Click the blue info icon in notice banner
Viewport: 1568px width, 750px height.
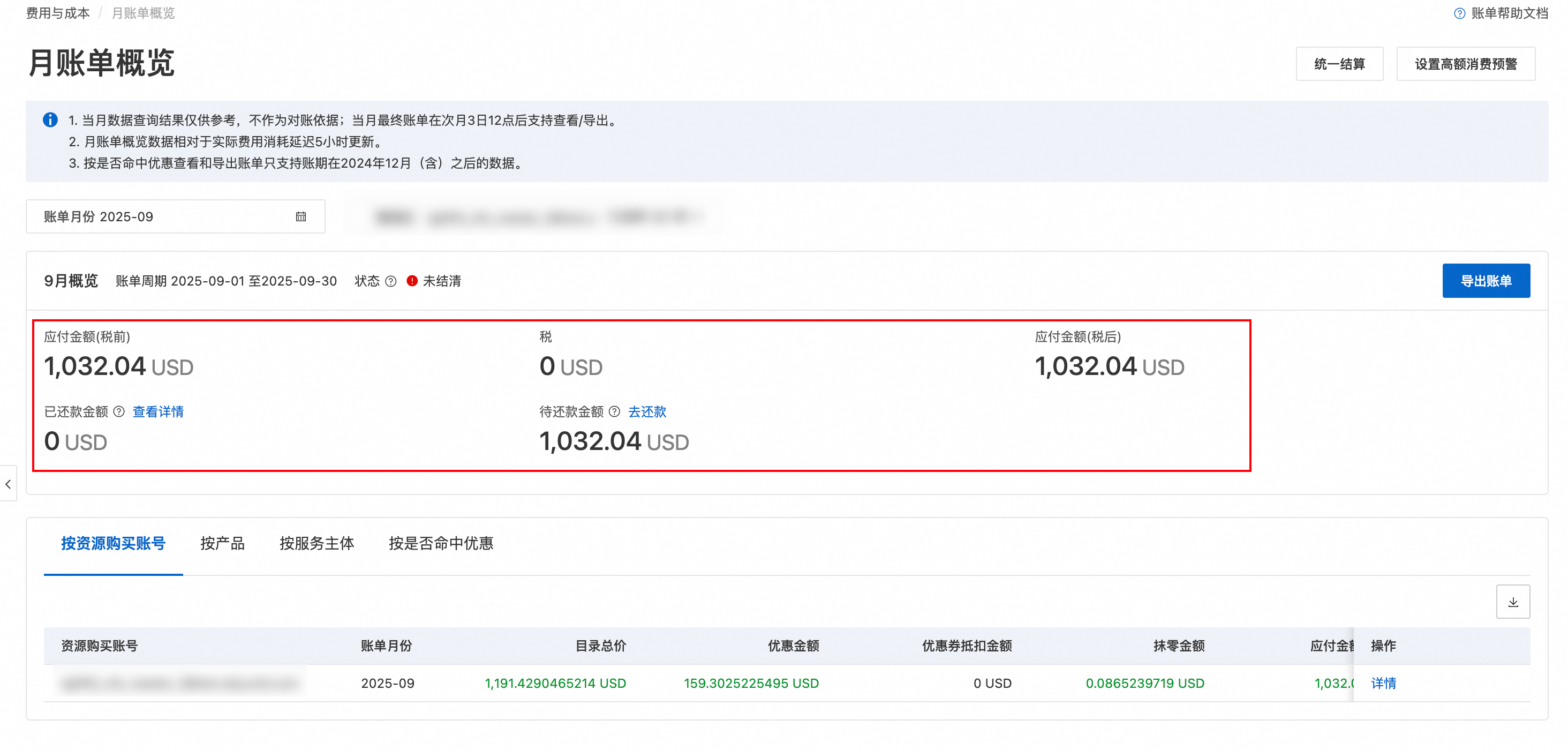tap(50, 120)
